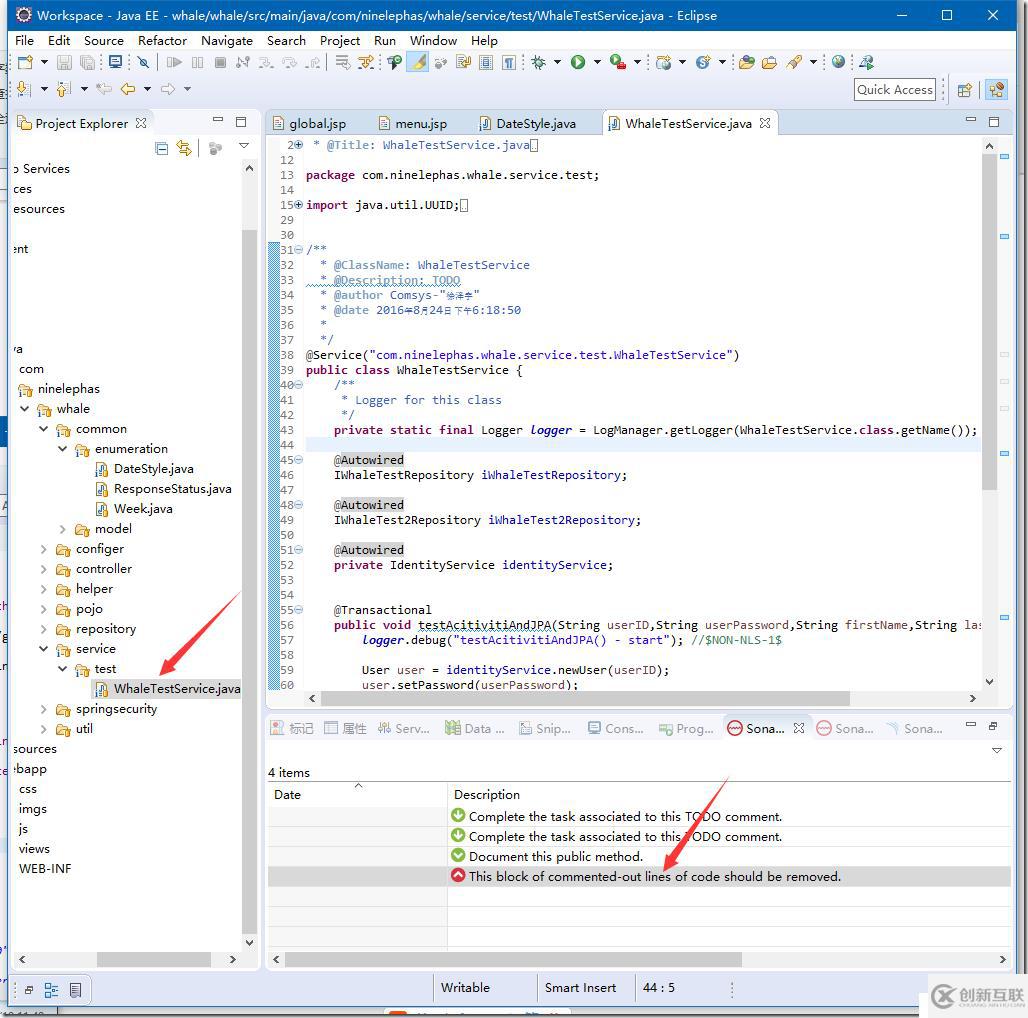This screenshot has height=1018, width=1028.
Task: Click the Step Over icon
Action: [289, 62]
